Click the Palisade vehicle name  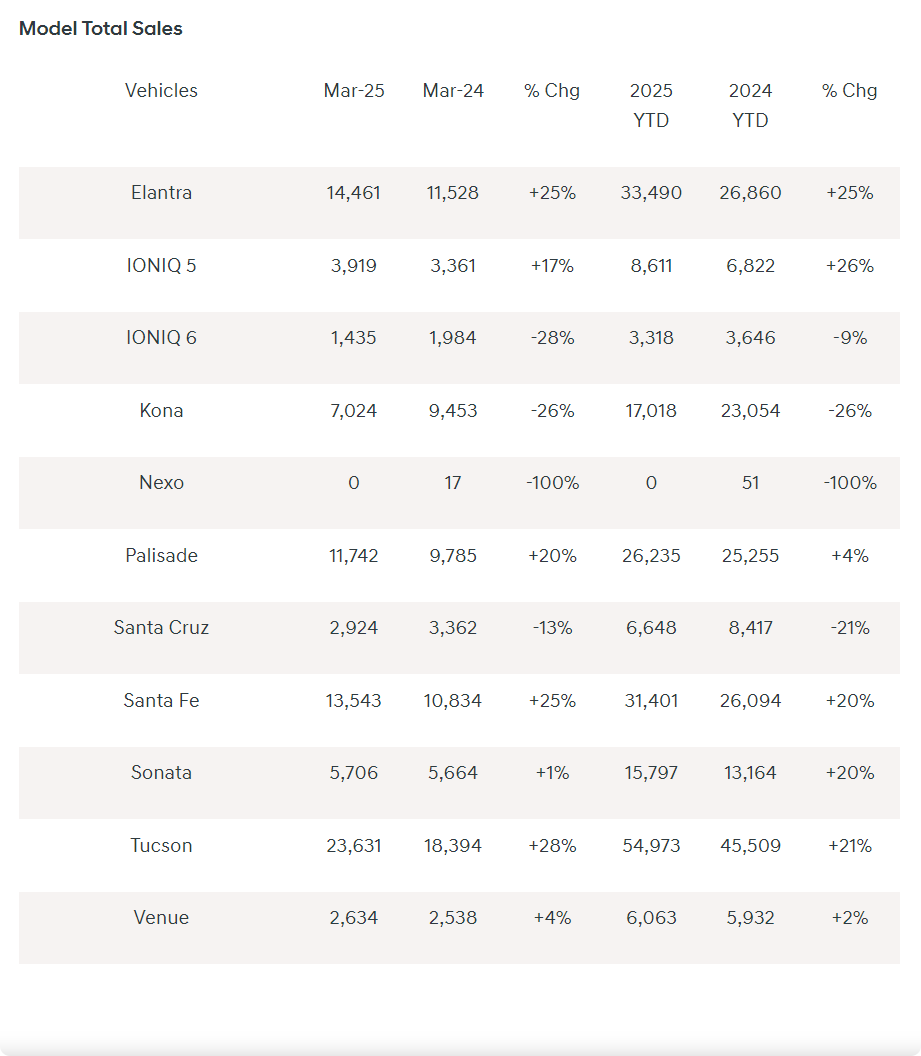coord(161,555)
